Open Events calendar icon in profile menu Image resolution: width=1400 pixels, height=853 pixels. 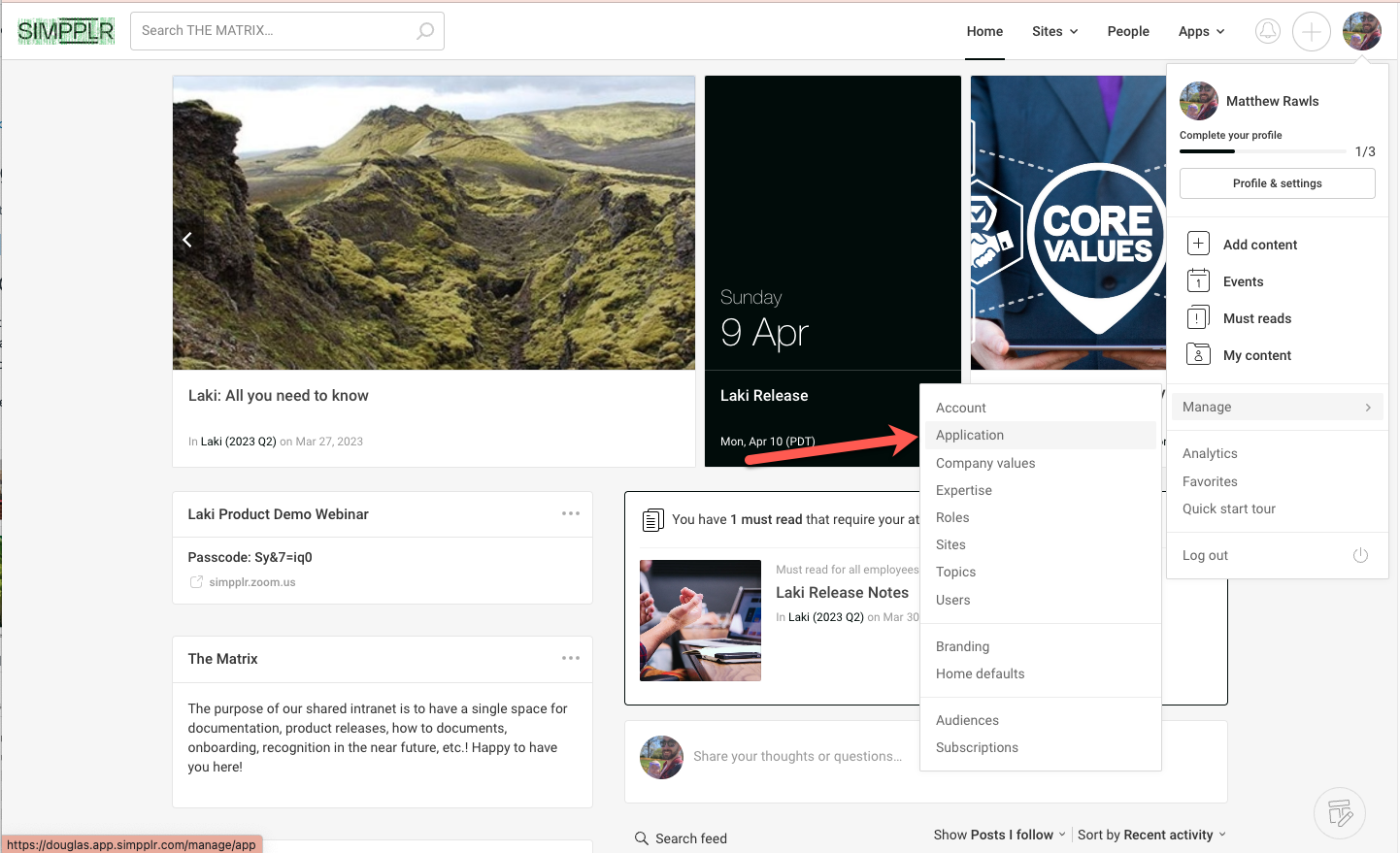point(1199,281)
